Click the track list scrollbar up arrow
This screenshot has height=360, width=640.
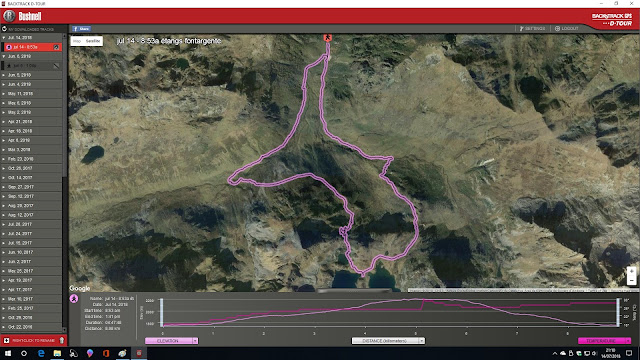point(64,36)
